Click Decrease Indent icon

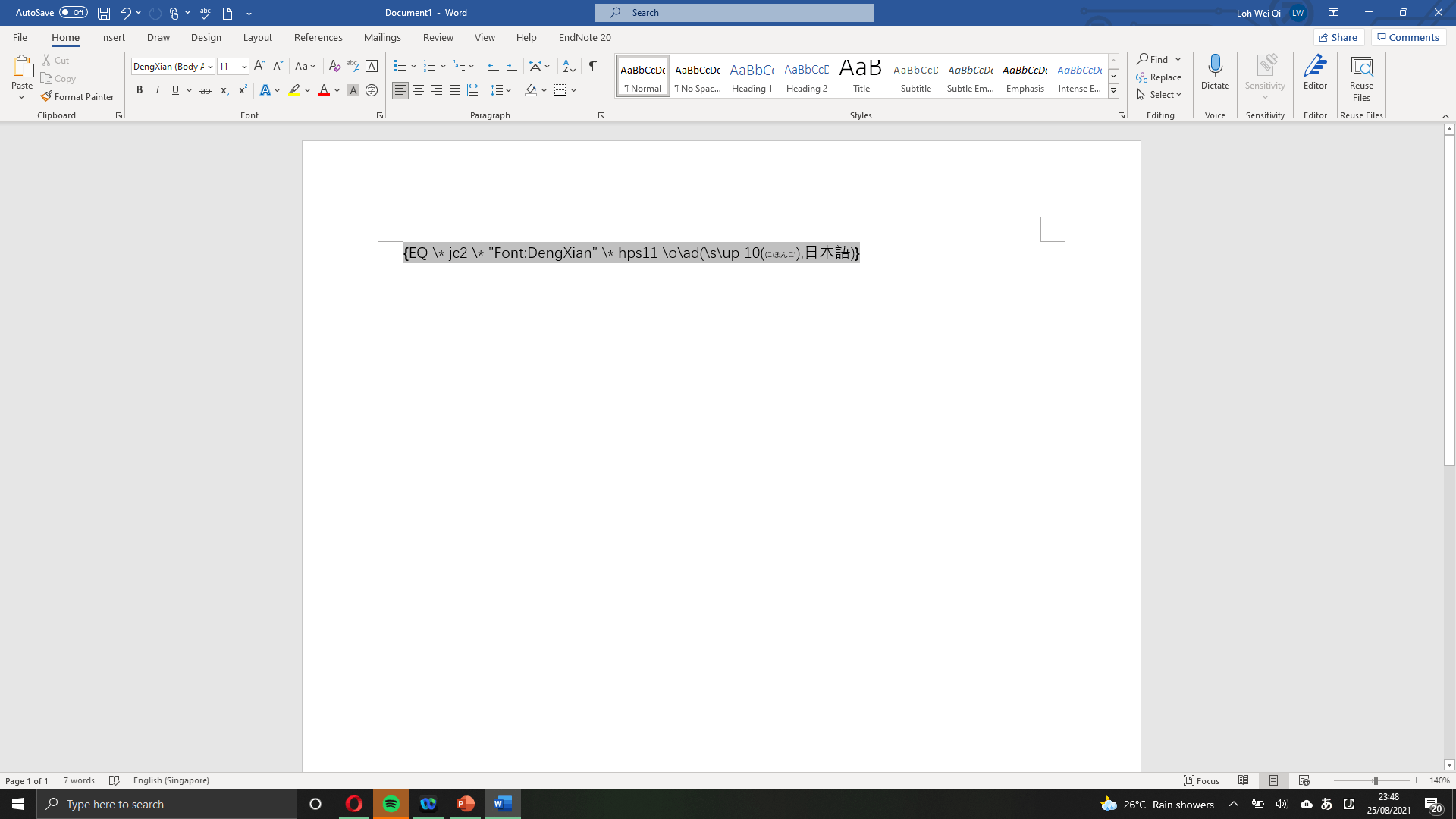click(494, 67)
